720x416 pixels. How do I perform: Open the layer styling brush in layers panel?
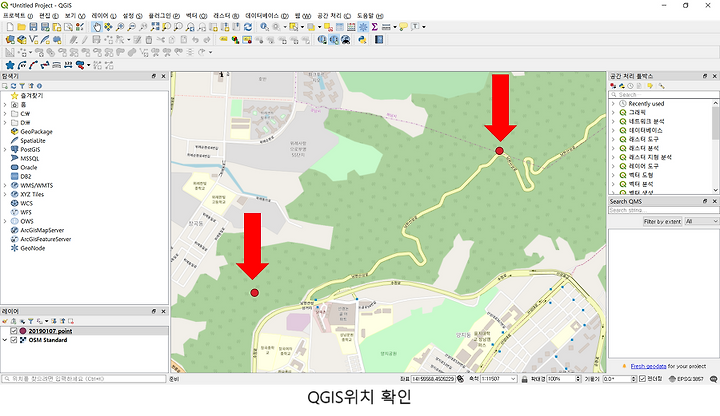coord(5,321)
